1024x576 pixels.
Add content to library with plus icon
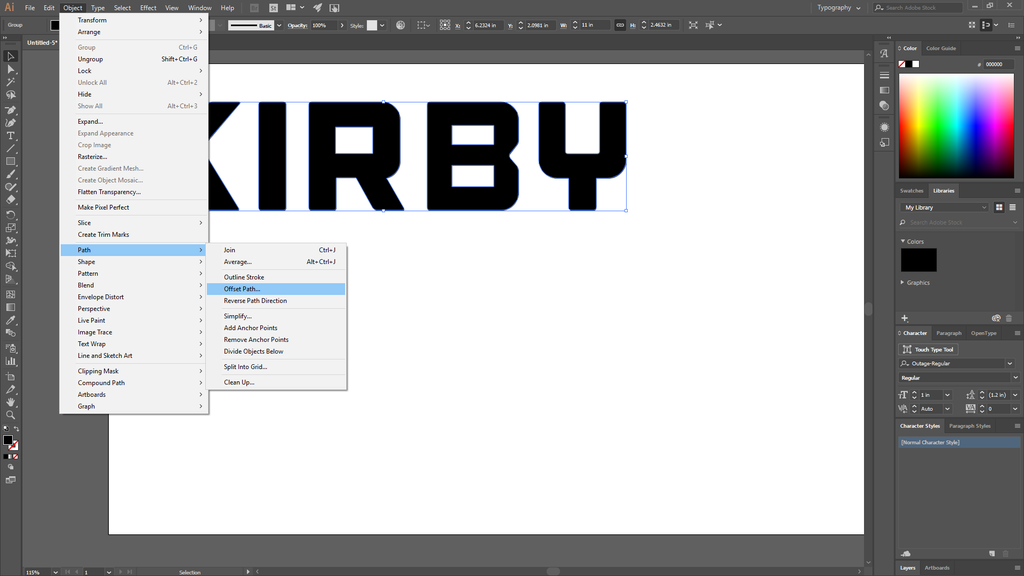pyautogui.click(x=905, y=318)
